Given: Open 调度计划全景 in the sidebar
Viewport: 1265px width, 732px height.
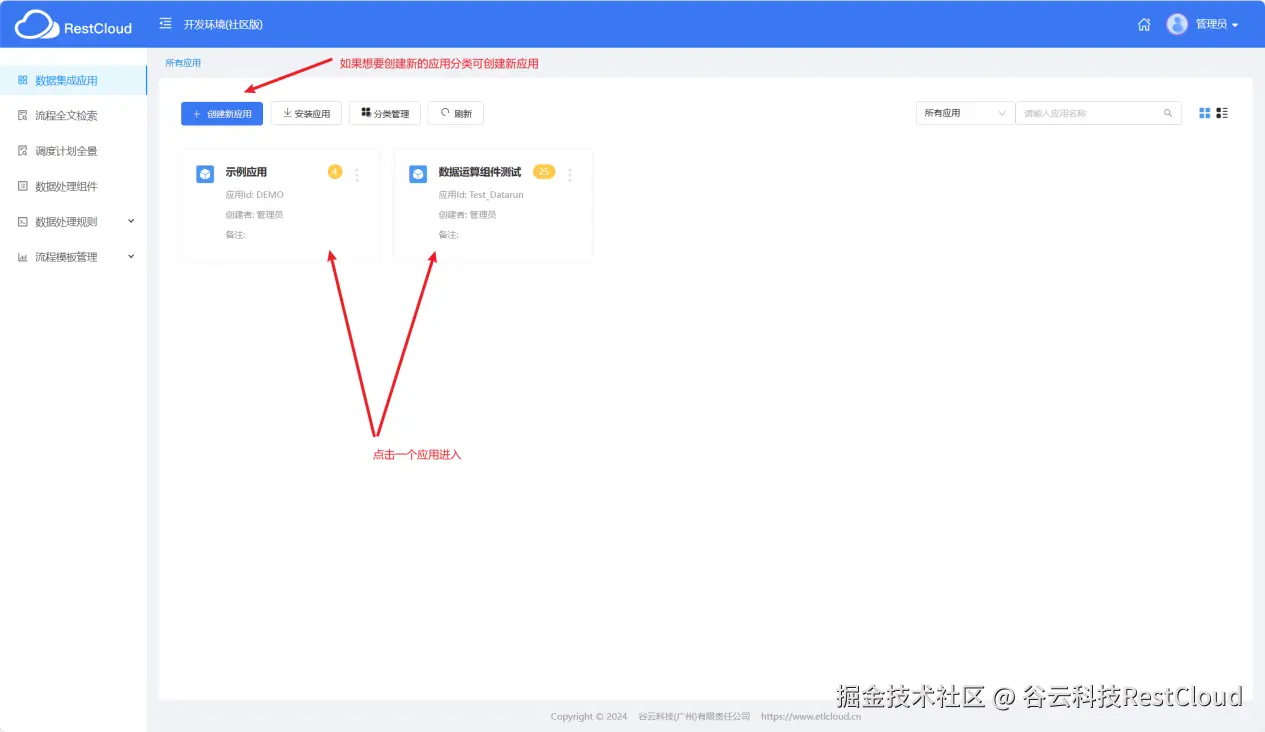Looking at the screenshot, I should (73, 151).
